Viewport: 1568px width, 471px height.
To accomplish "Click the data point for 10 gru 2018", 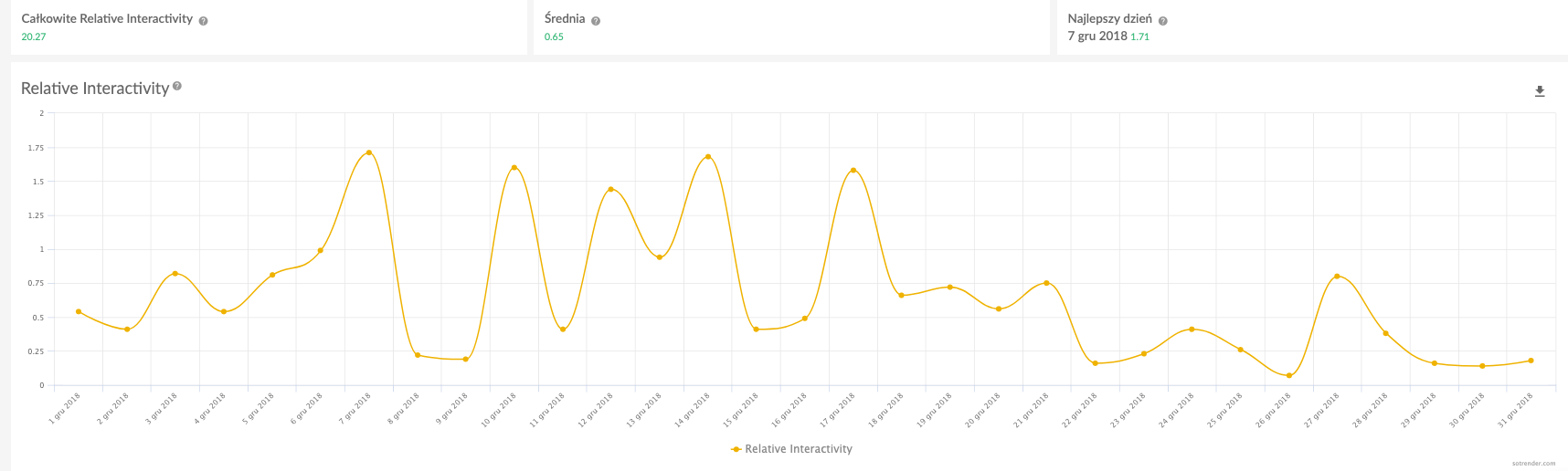I will coord(514,168).
